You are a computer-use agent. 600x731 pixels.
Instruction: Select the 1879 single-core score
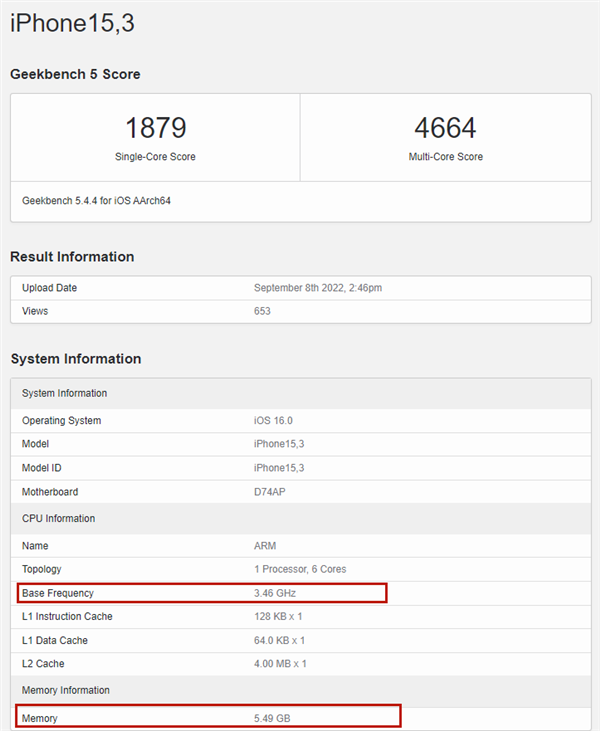pyautogui.click(x=155, y=129)
